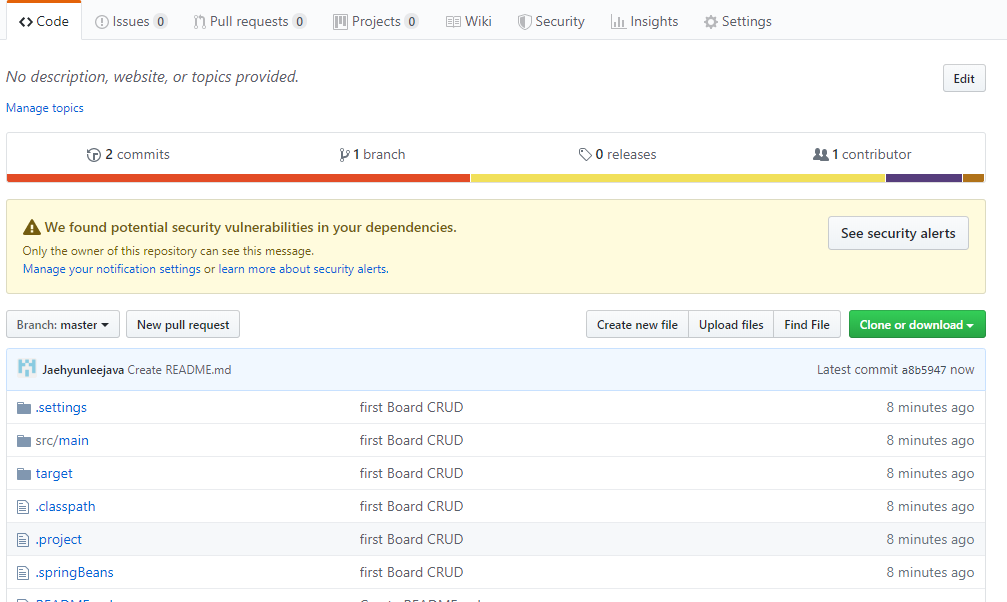1007x602 pixels.
Task: Click the .project file icon
Action: pyautogui.click(x=23, y=540)
